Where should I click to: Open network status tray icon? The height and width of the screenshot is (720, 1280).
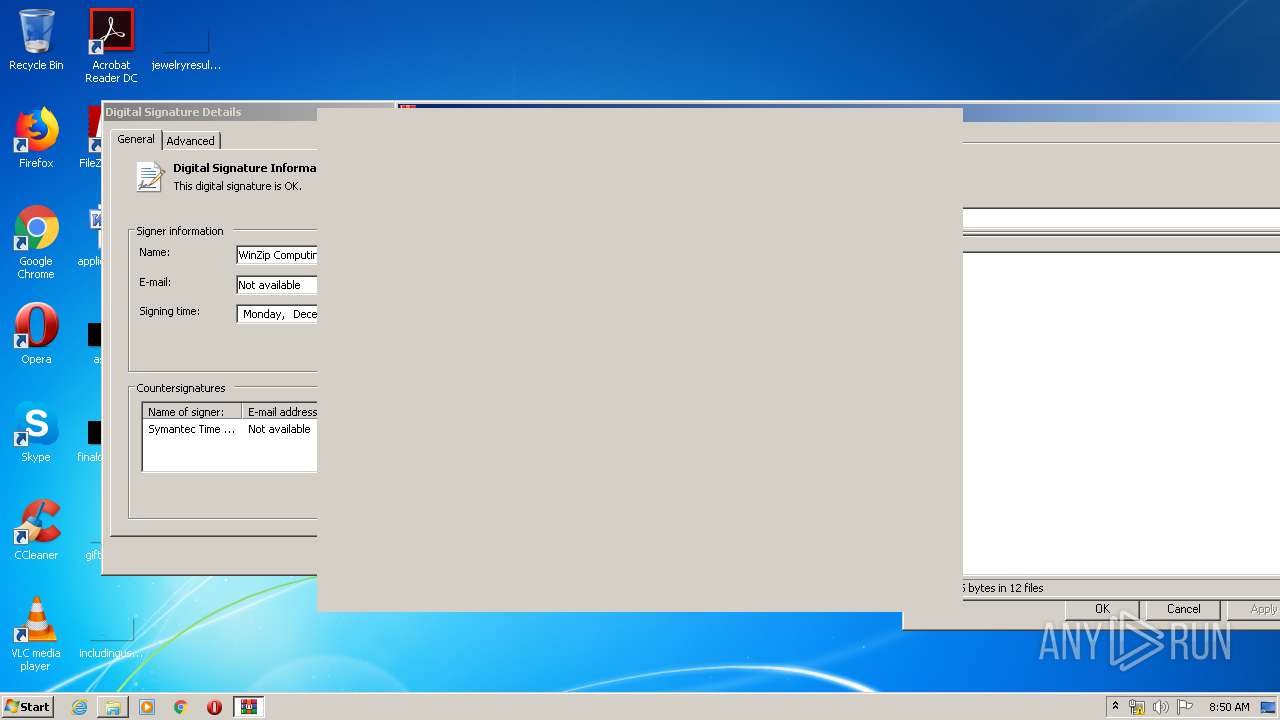pyautogui.click(x=1137, y=707)
